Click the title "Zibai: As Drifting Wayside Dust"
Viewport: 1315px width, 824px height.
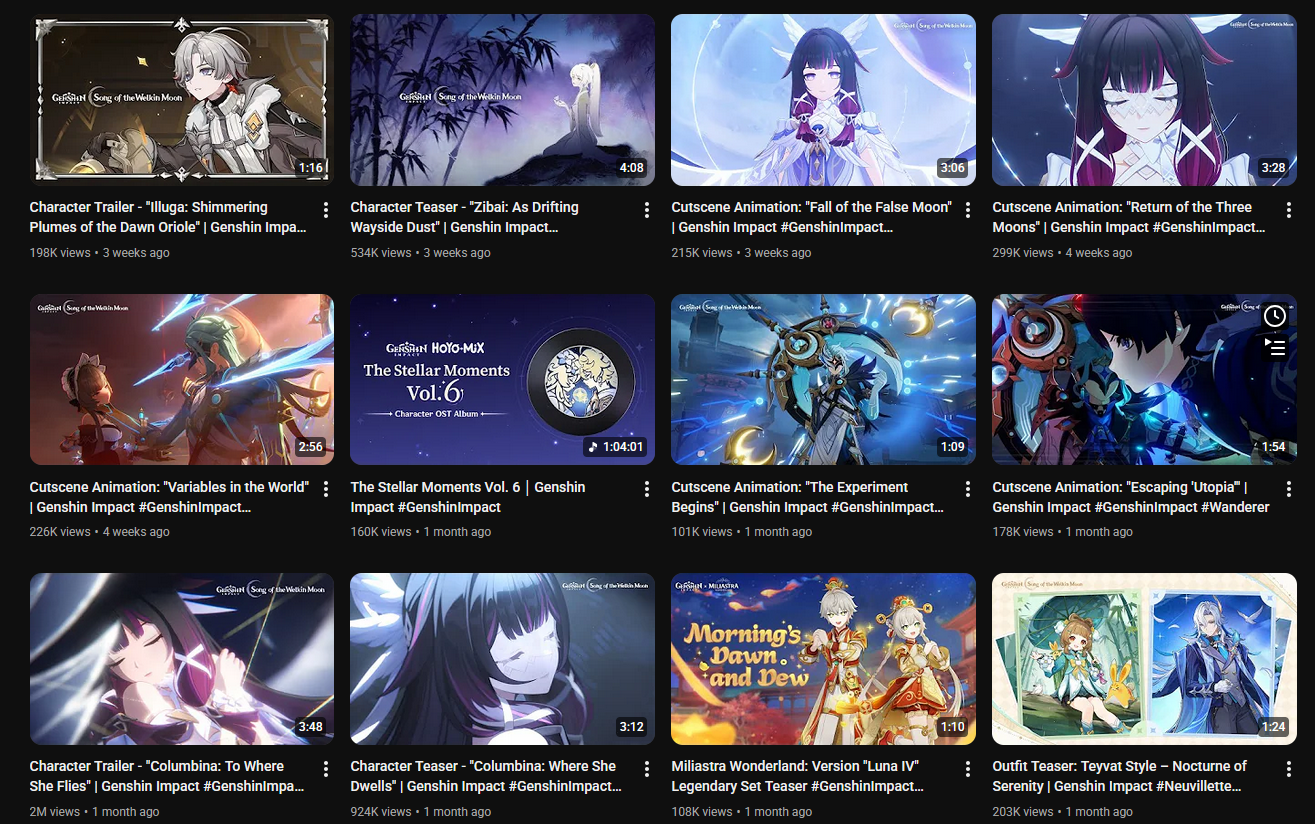click(x=465, y=217)
